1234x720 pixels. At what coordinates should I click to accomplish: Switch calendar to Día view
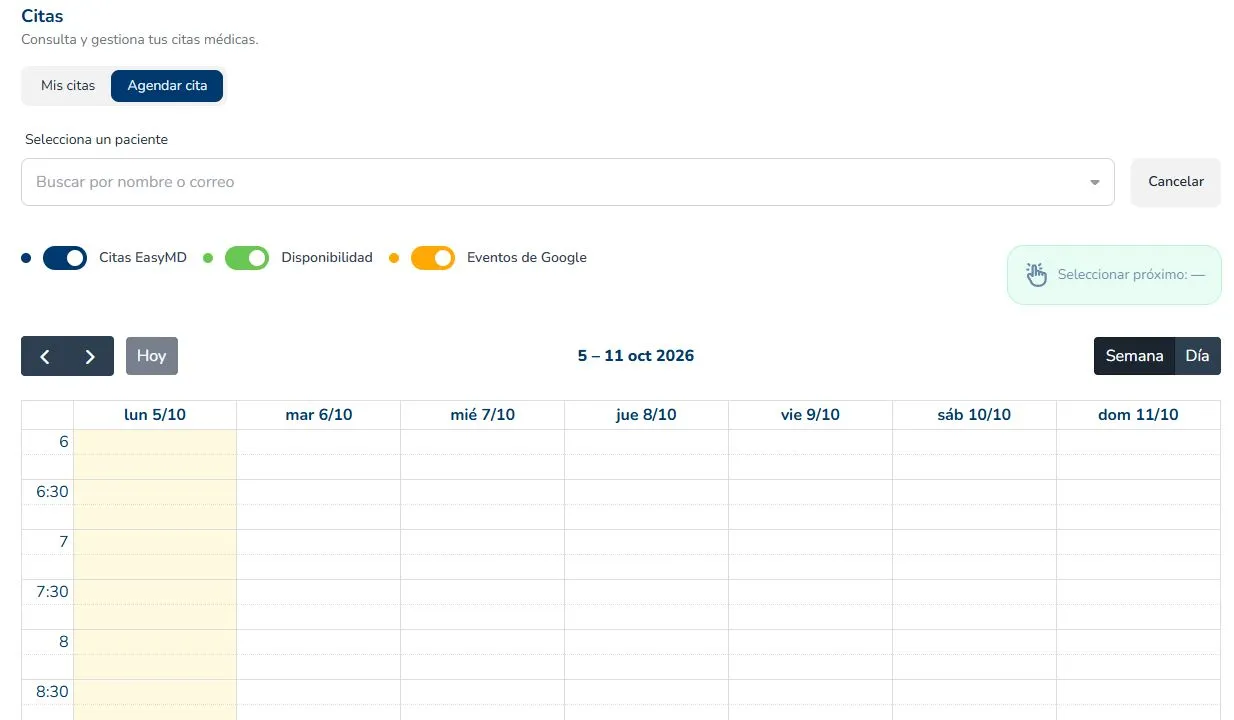[x=1197, y=356]
